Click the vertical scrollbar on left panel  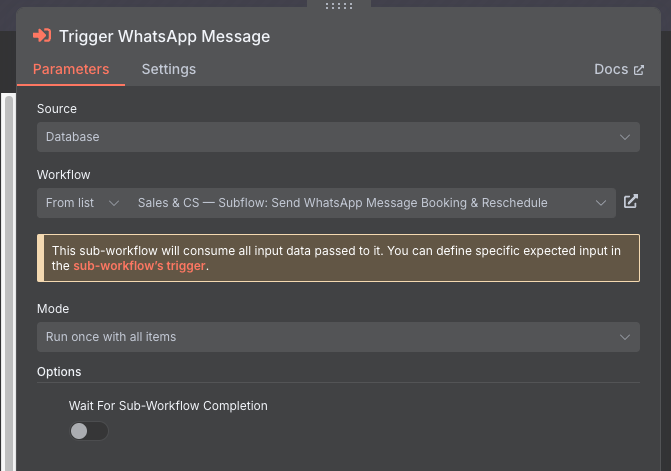click(x=9, y=282)
